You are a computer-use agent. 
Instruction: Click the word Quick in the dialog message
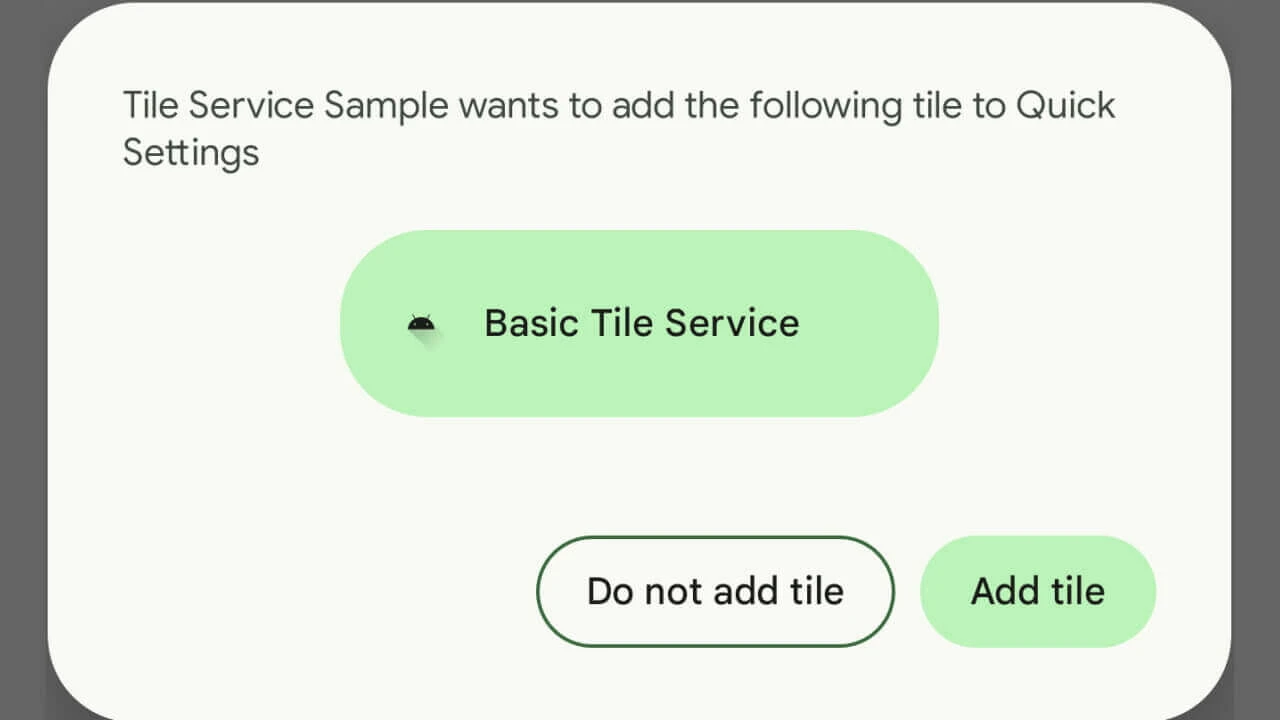pos(1065,105)
